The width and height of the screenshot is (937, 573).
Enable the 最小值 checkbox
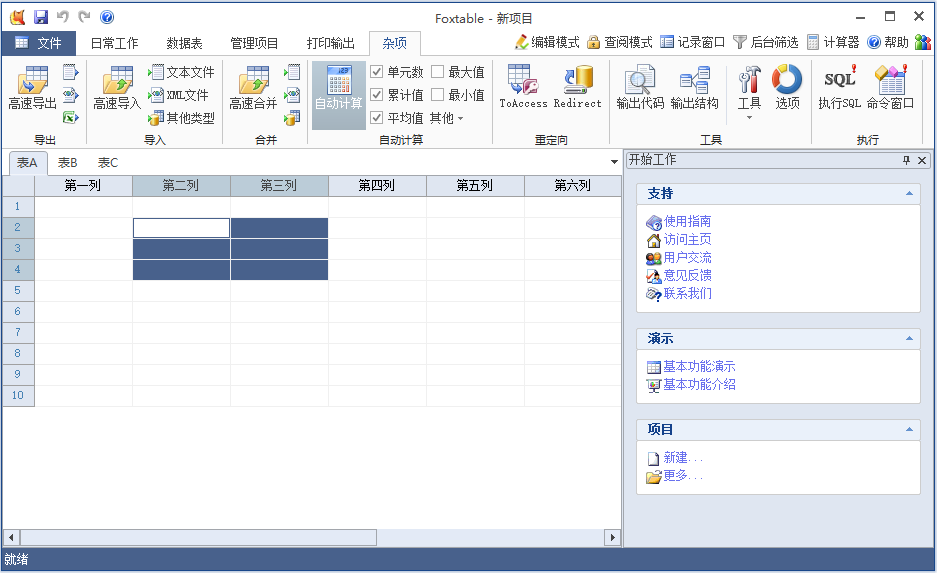click(438, 95)
